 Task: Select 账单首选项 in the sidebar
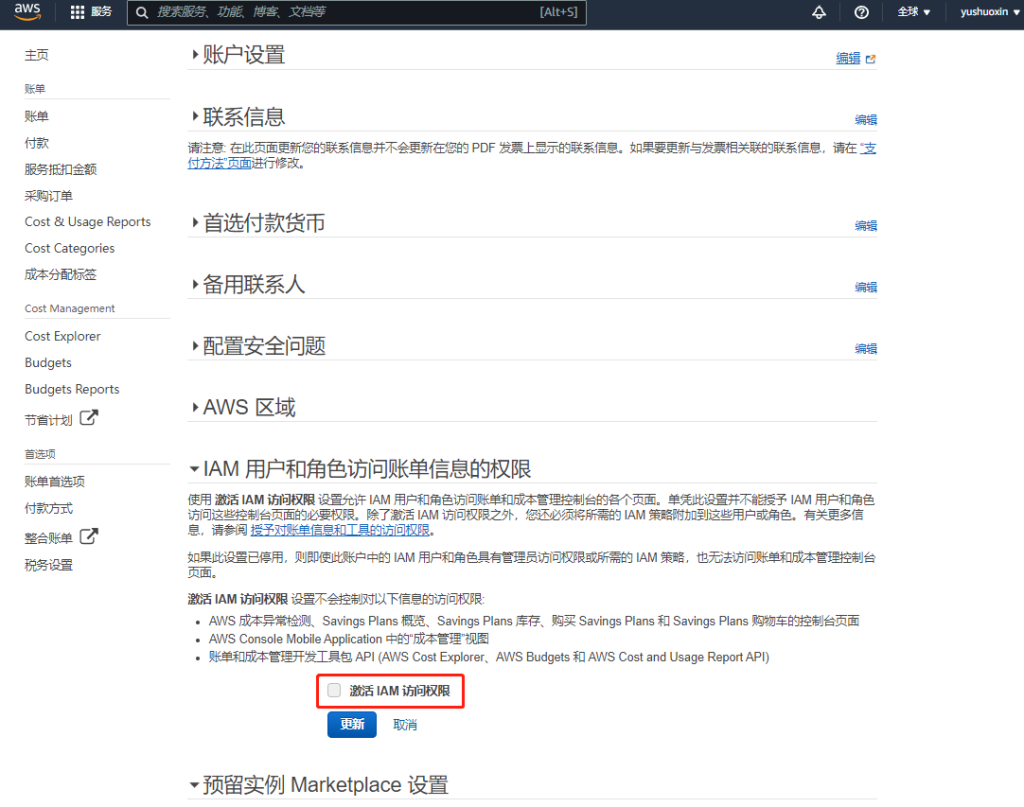coord(55,481)
